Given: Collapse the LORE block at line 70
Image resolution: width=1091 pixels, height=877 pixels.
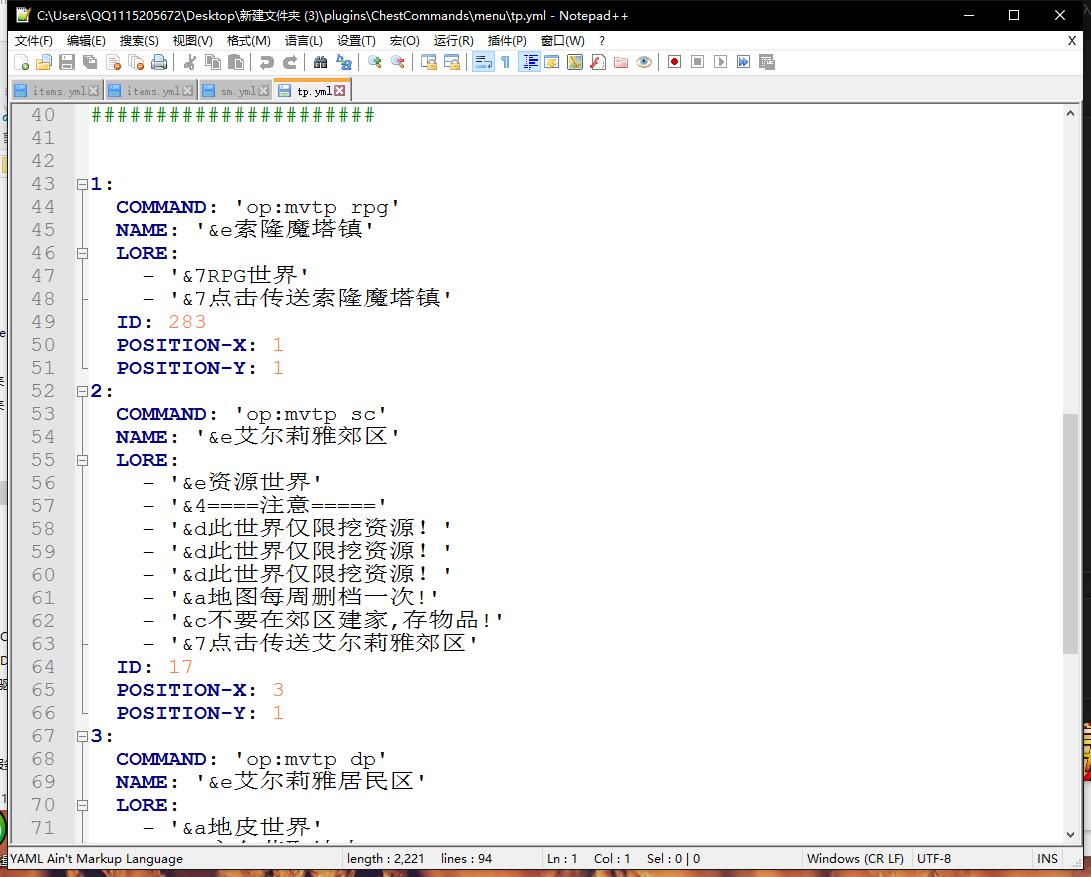Looking at the screenshot, I should [x=82, y=805].
